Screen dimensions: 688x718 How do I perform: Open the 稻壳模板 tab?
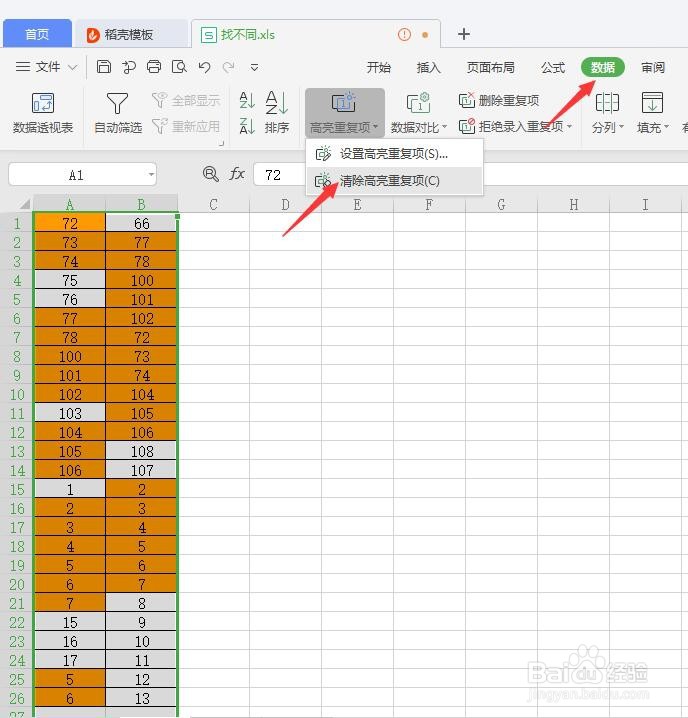(131, 34)
